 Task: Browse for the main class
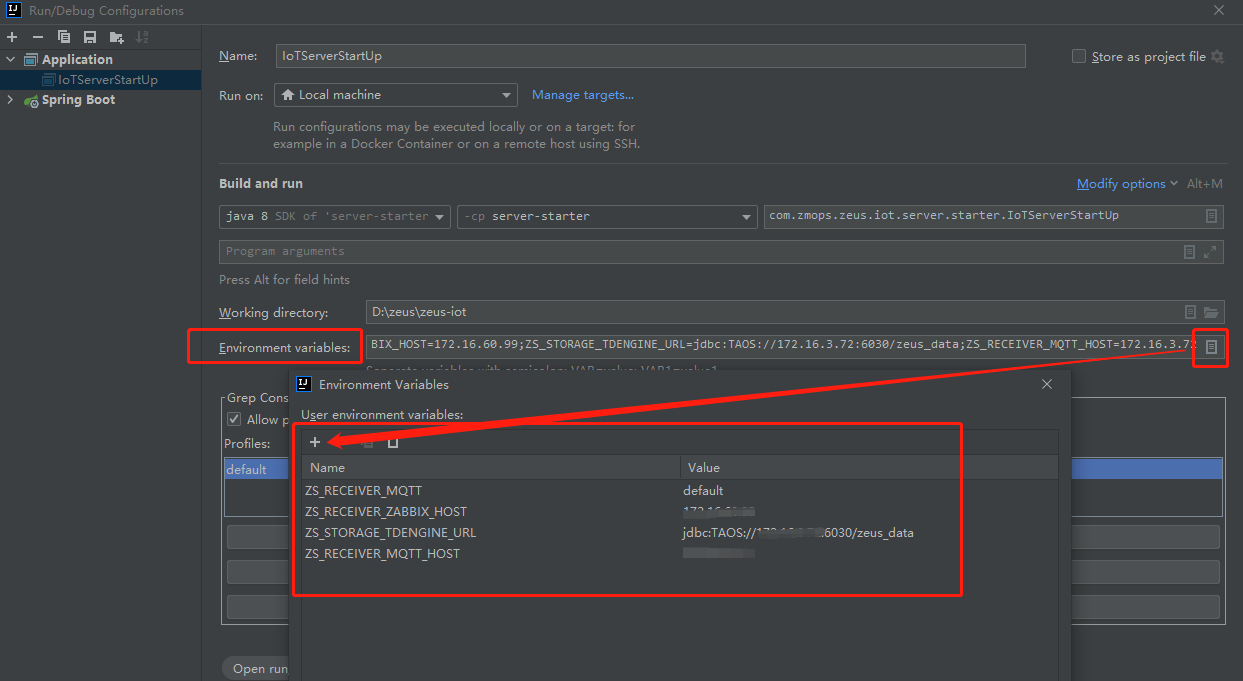pyautogui.click(x=1211, y=216)
